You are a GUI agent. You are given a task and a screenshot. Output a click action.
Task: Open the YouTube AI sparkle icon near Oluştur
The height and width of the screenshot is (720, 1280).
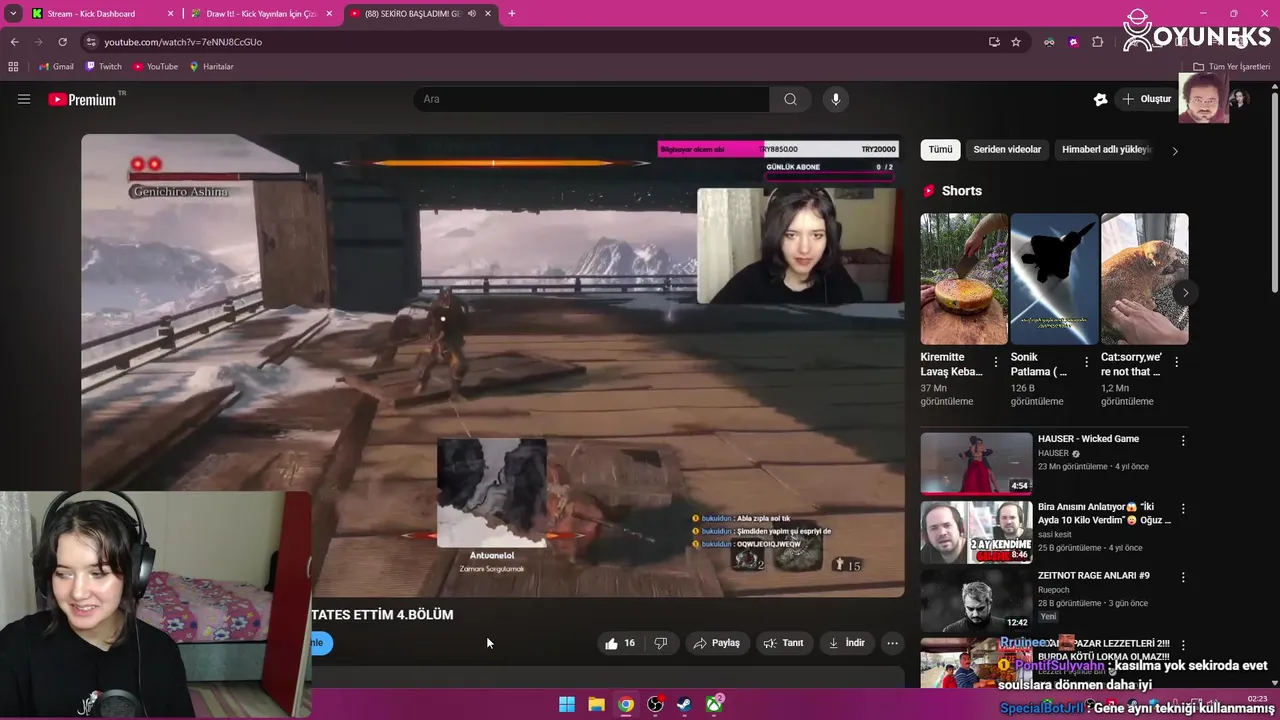pyautogui.click(x=1100, y=99)
